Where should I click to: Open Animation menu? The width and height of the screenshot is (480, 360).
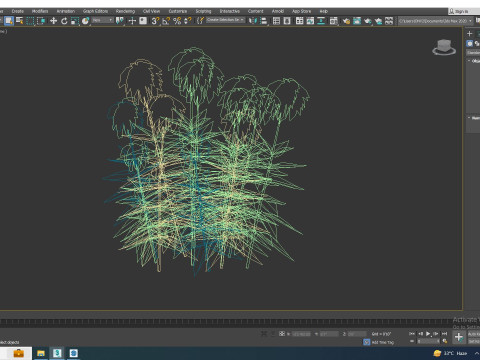[x=66, y=11]
